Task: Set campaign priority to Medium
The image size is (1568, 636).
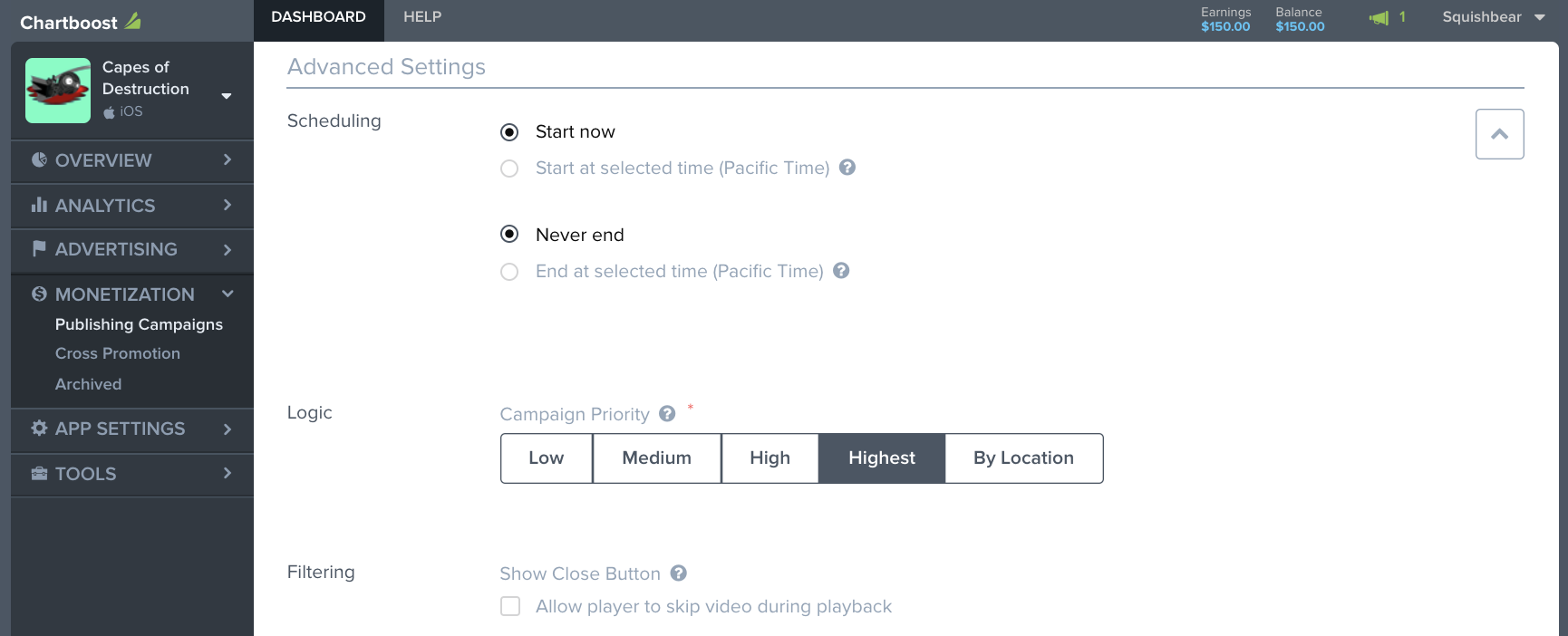Action: coord(657,458)
